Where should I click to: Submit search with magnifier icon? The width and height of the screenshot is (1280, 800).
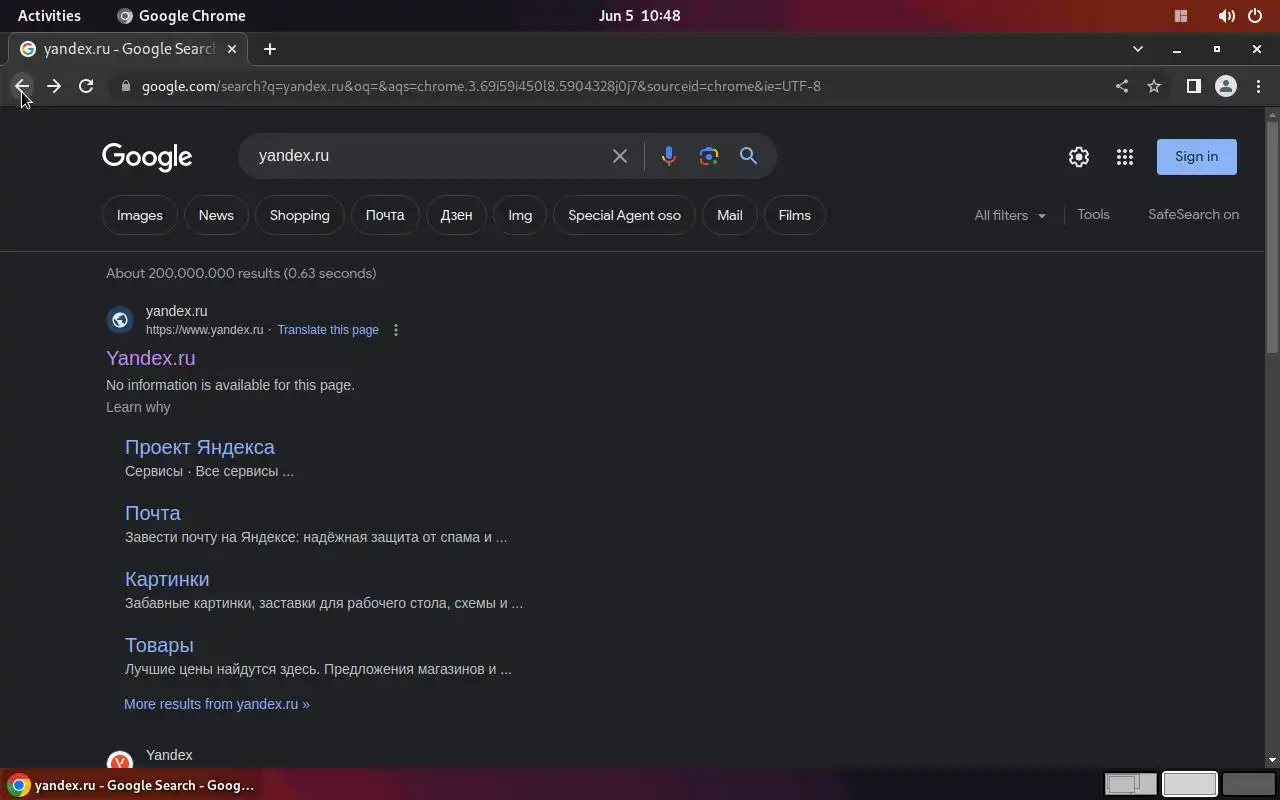point(748,156)
